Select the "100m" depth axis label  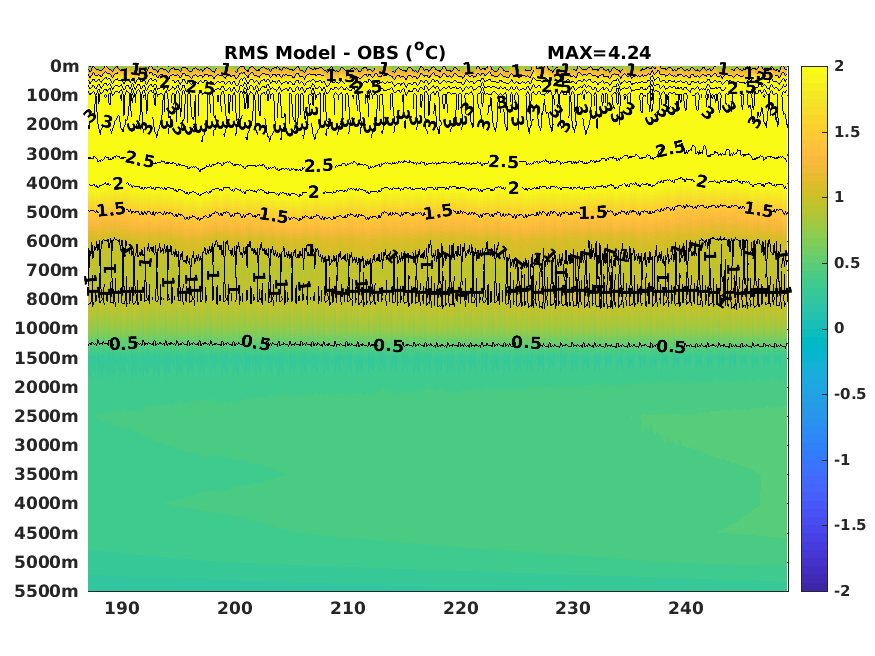[52, 95]
